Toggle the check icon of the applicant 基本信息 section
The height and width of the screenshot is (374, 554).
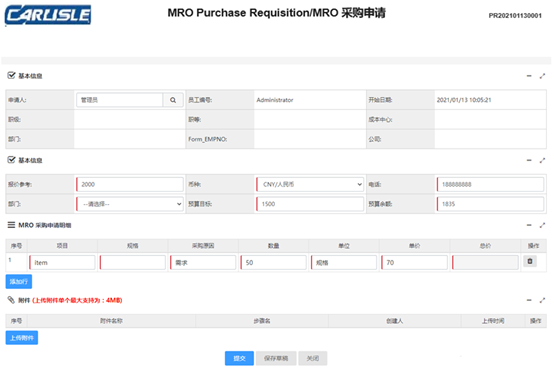(x=11, y=75)
